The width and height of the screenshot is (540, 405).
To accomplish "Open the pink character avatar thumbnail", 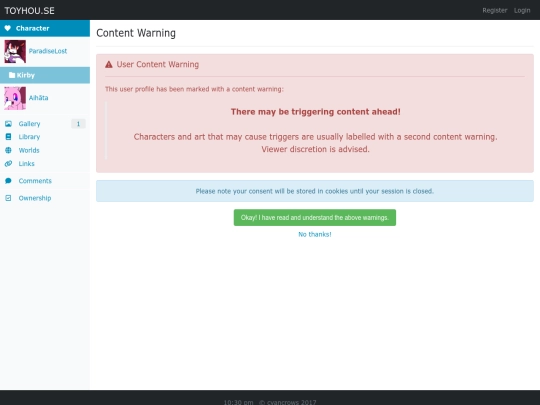I will (15, 98).
